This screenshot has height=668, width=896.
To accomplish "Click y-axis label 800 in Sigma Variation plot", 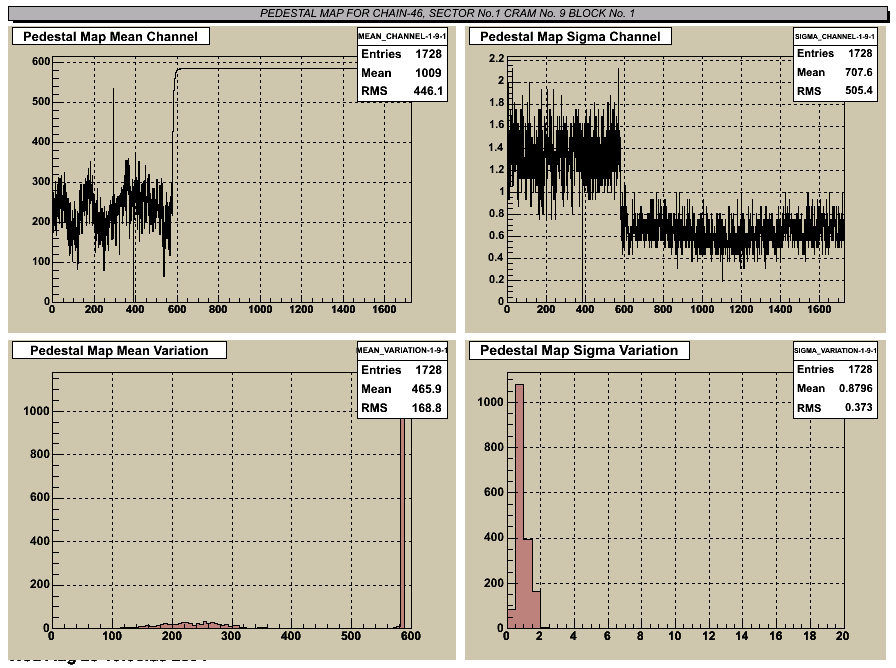I will [x=494, y=447].
